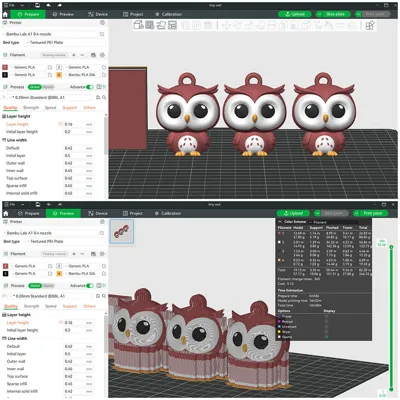Open Color Scheme Filament dropdown in preview

pyautogui.click(x=333, y=222)
